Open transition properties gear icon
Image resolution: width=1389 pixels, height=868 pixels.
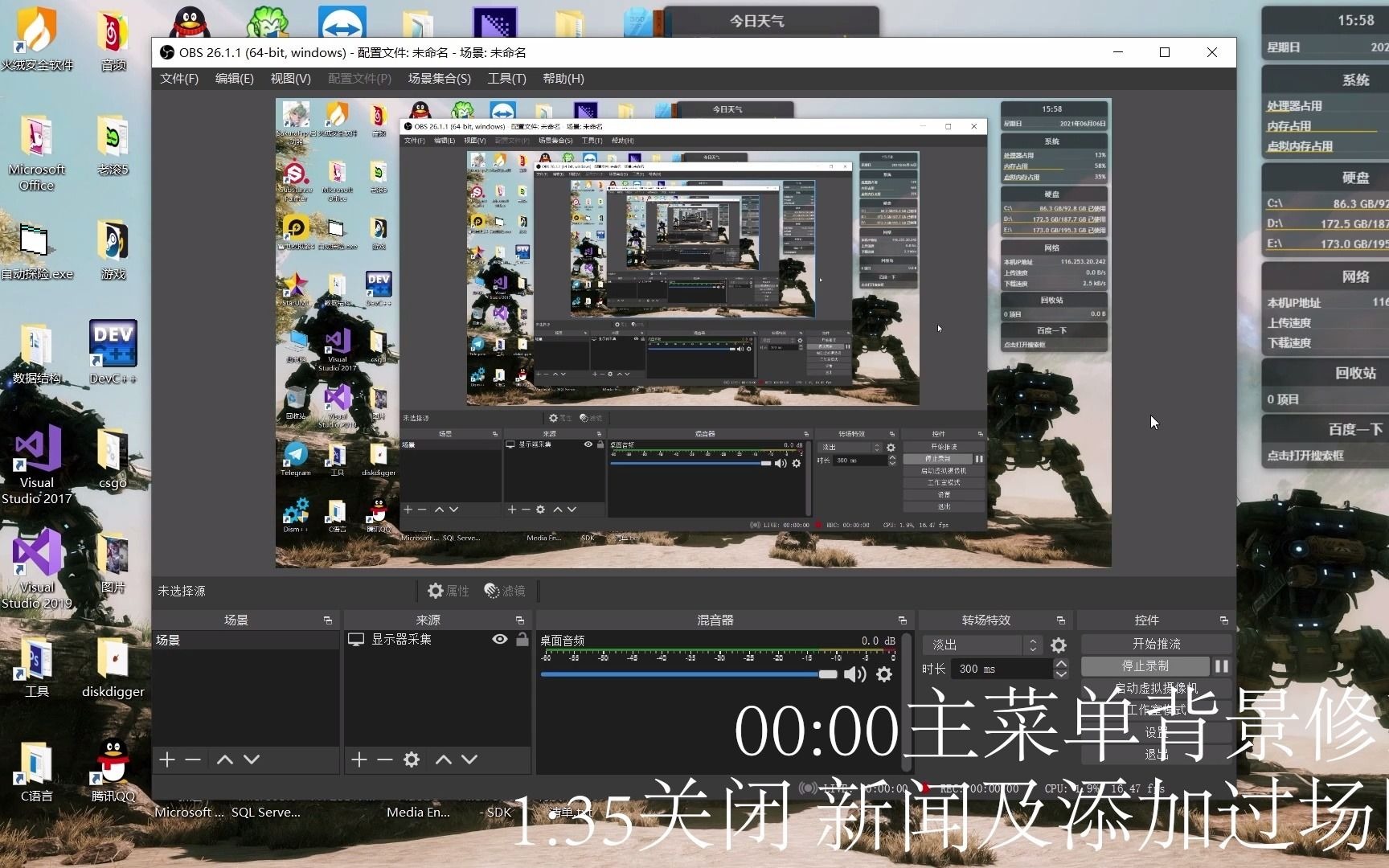(x=1059, y=645)
